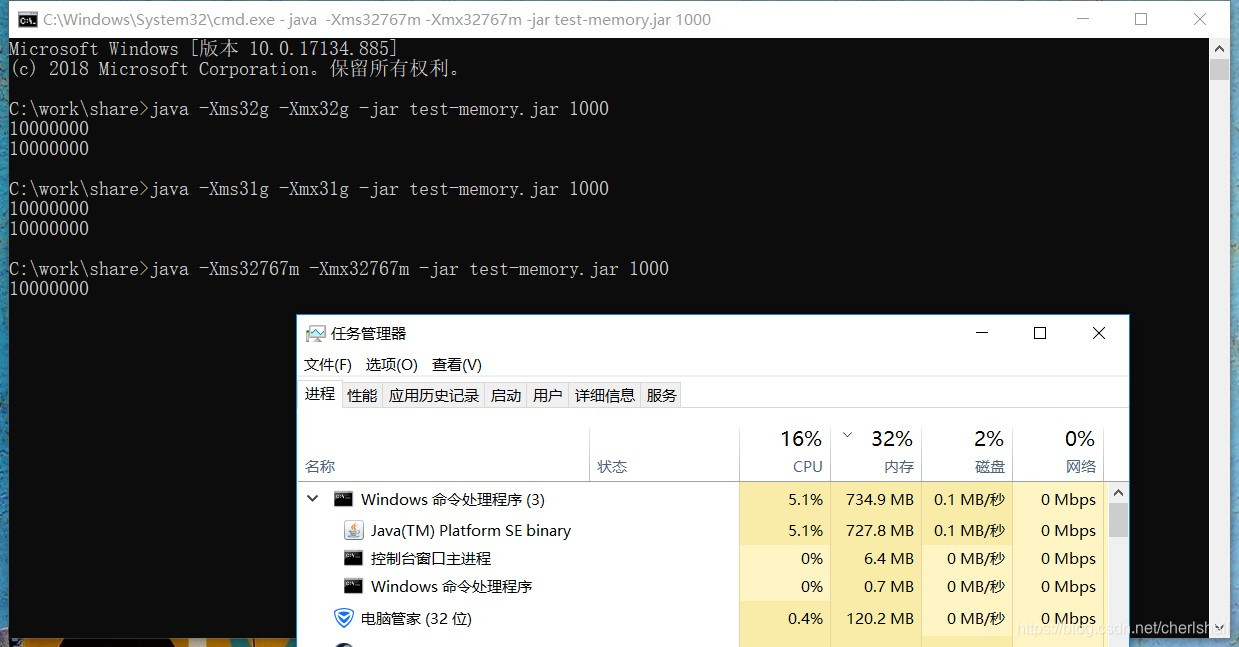Click the child Windows 命令处理程序 process icon

tap(354, 586)
